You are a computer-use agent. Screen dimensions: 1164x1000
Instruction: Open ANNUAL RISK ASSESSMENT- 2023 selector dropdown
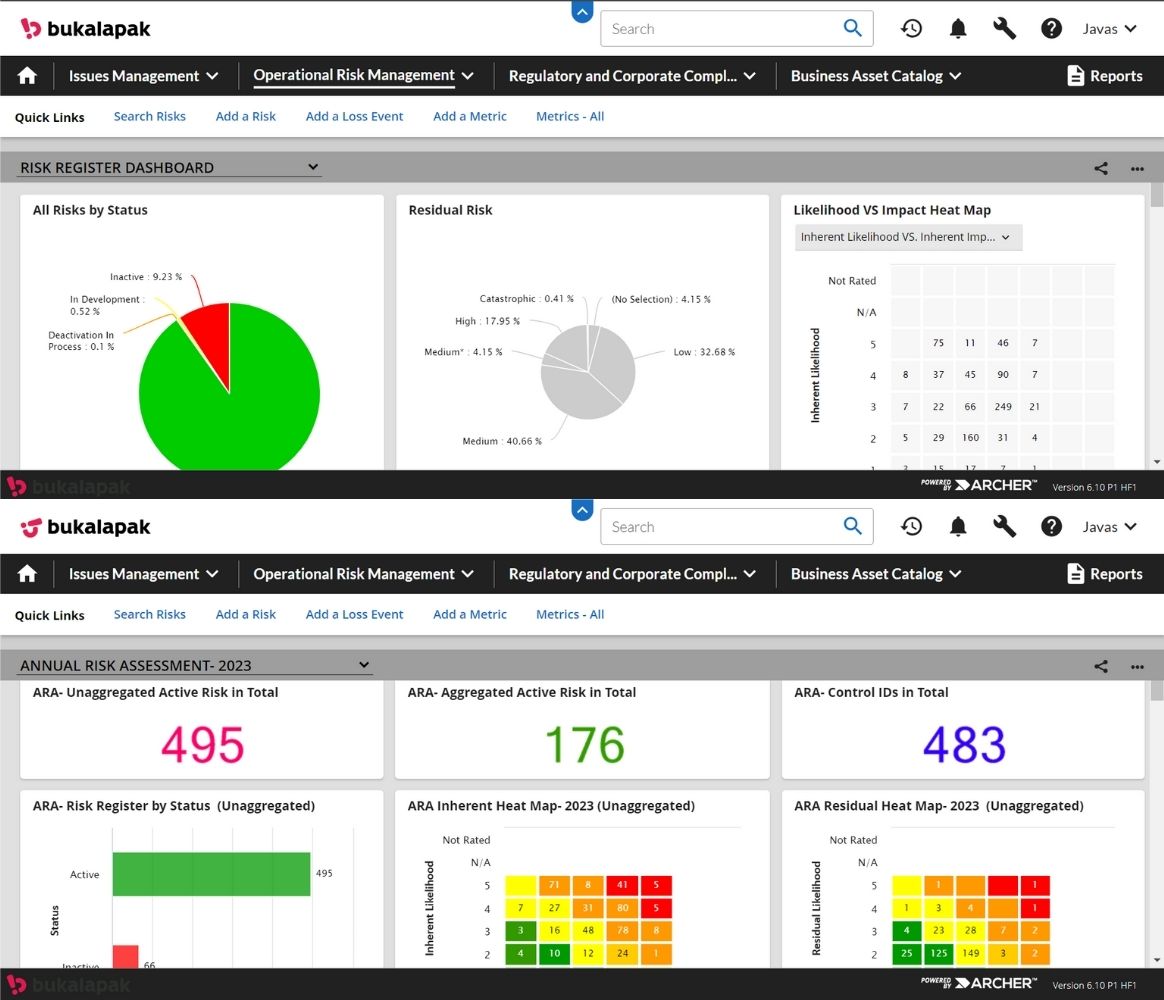pos(194,666)
